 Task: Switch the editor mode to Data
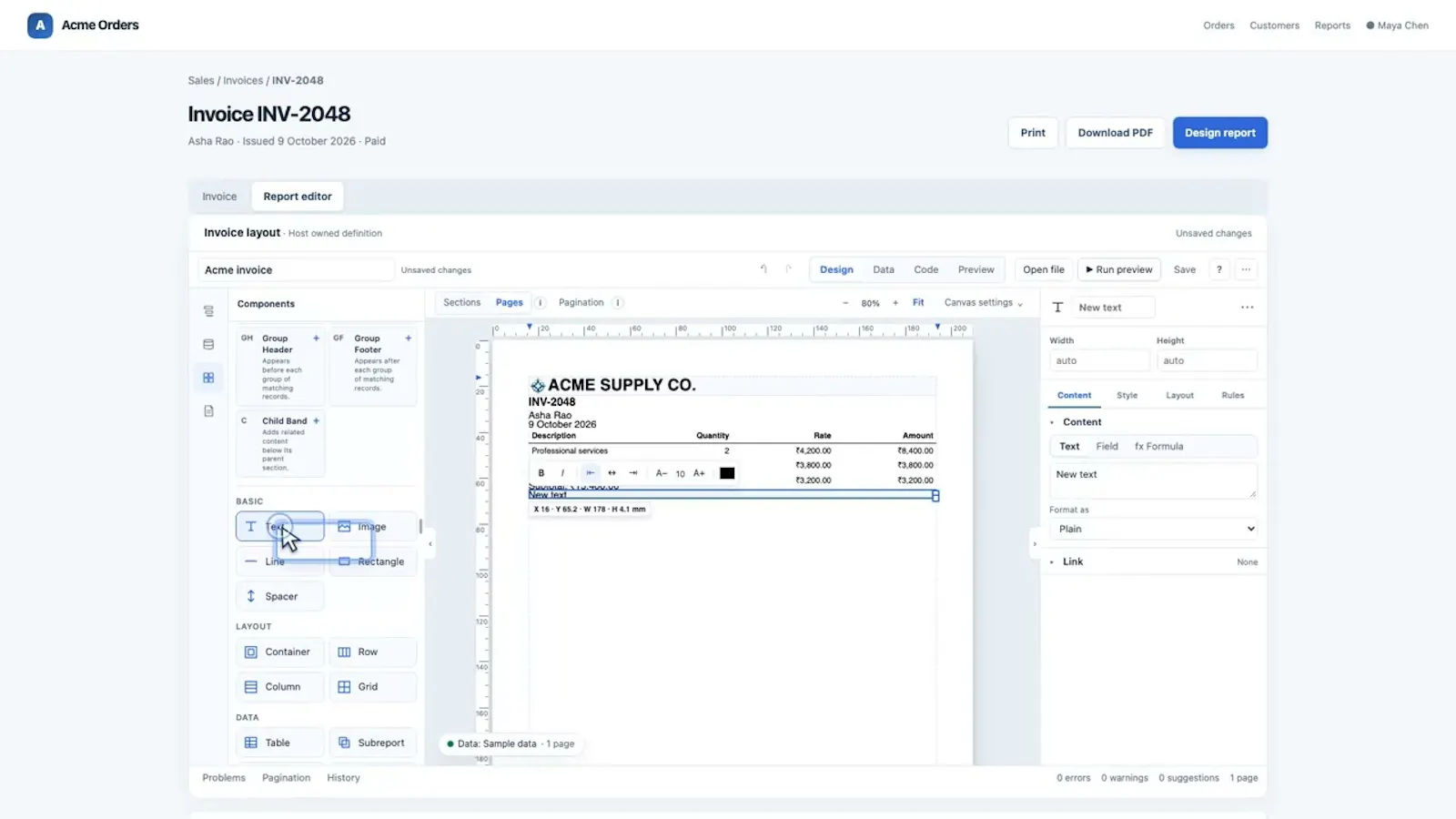click(884, 270)
